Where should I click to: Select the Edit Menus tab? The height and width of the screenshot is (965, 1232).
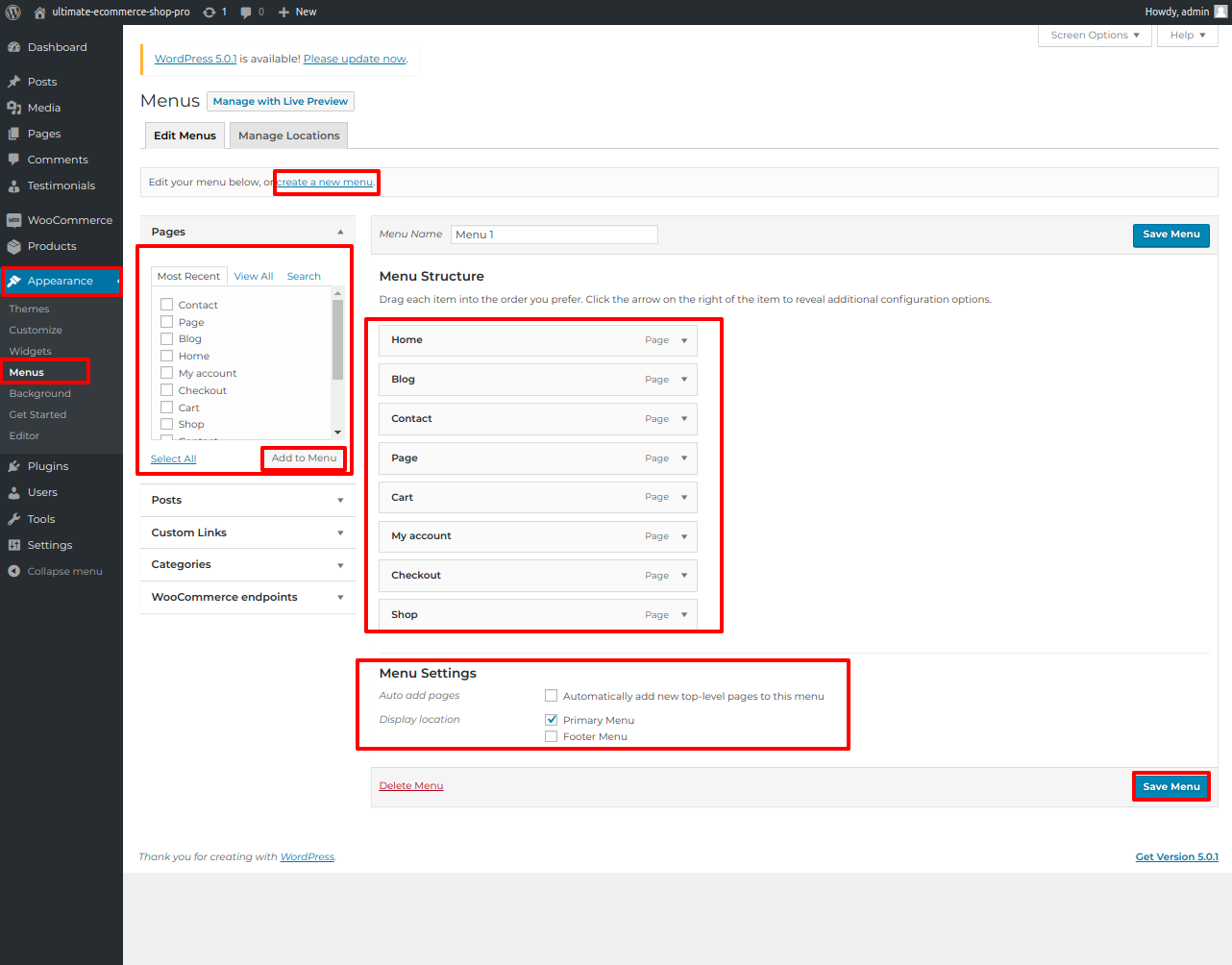coord(185,136)
